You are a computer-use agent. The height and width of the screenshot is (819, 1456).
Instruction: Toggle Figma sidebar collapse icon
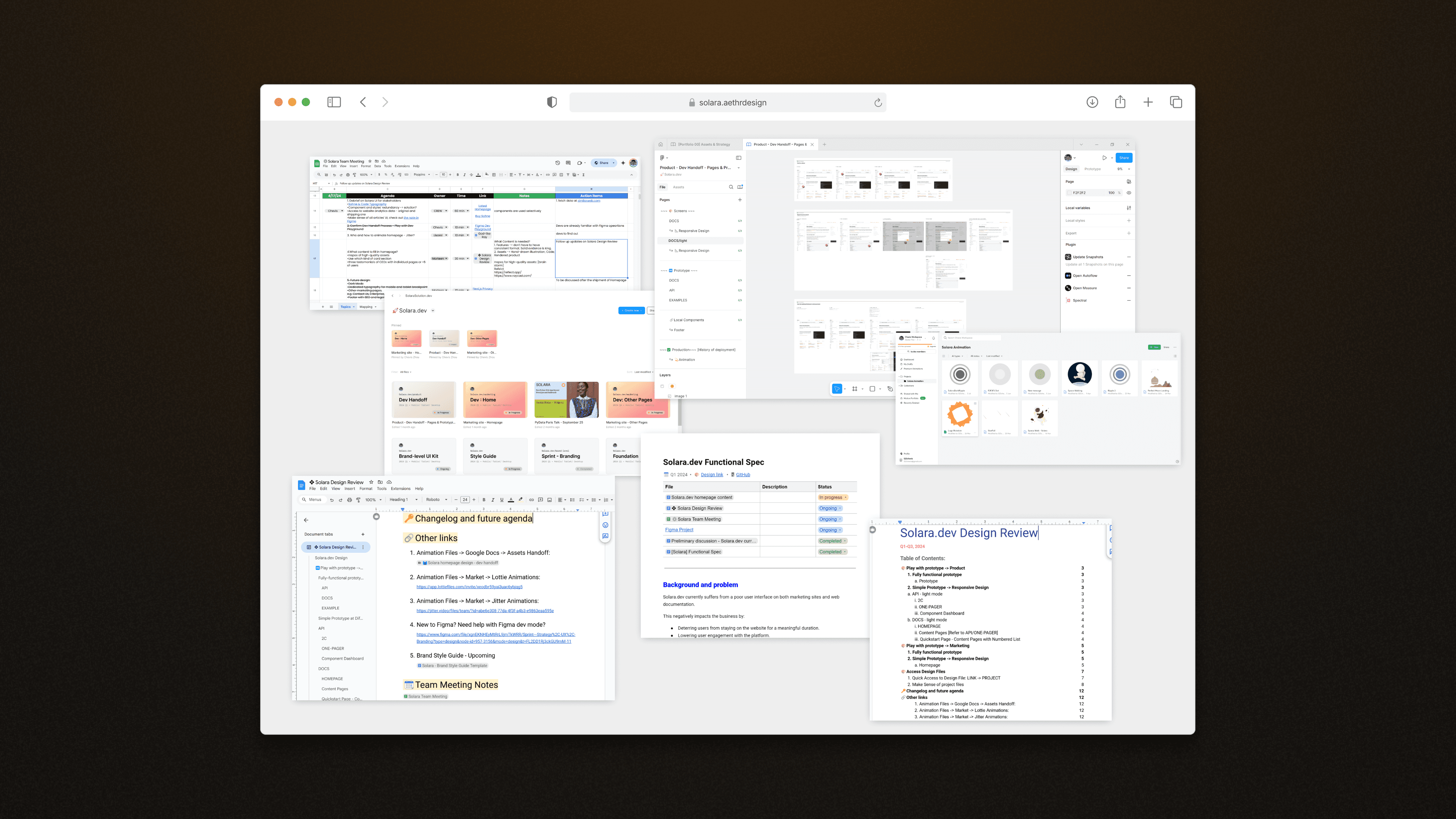738,158
